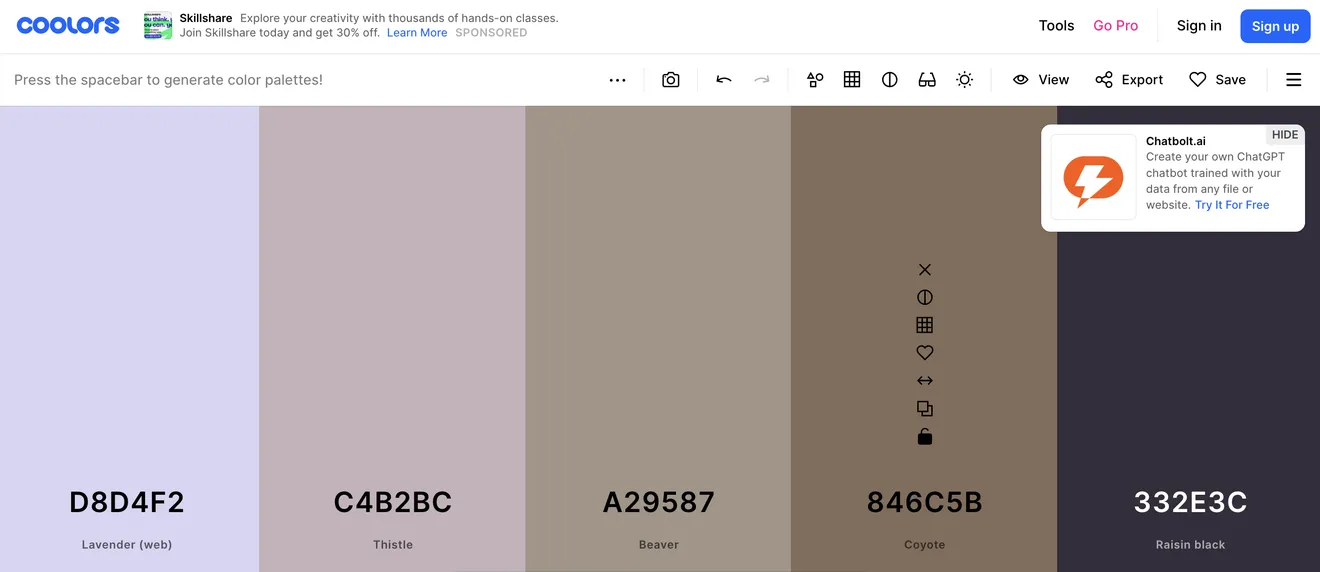
Task: Click the D8D4F2 hex code
Action: [x=127, y=502]
